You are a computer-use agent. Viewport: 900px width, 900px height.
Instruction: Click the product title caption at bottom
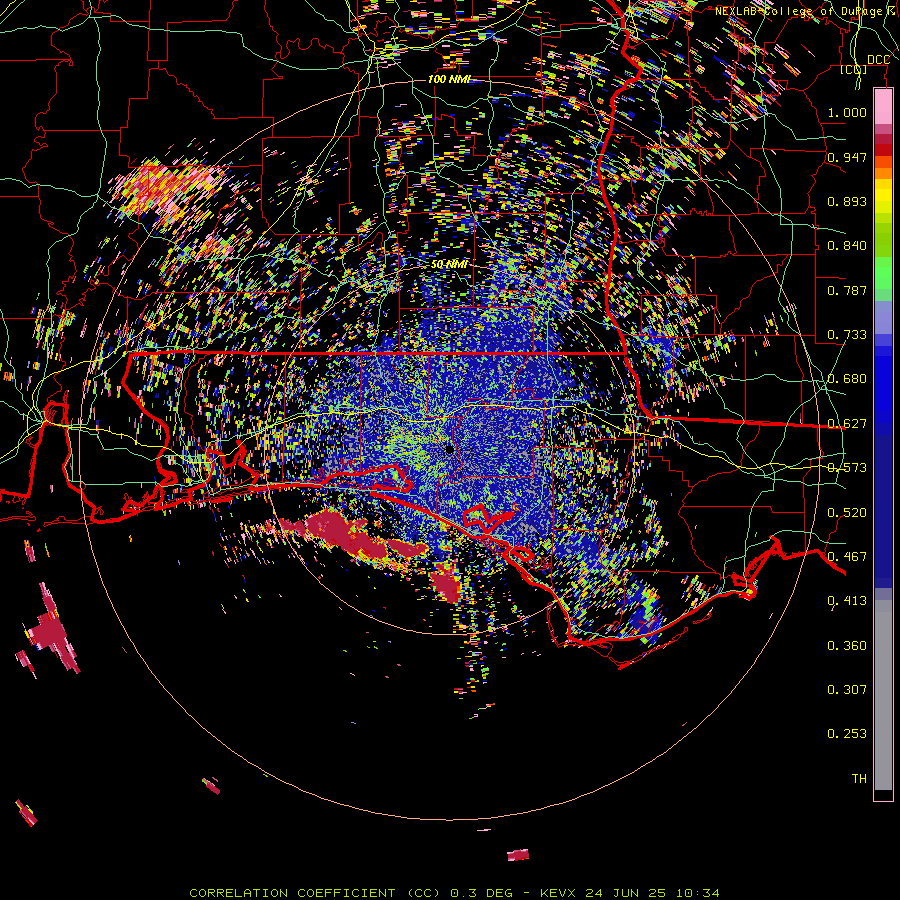pos(454,893)
